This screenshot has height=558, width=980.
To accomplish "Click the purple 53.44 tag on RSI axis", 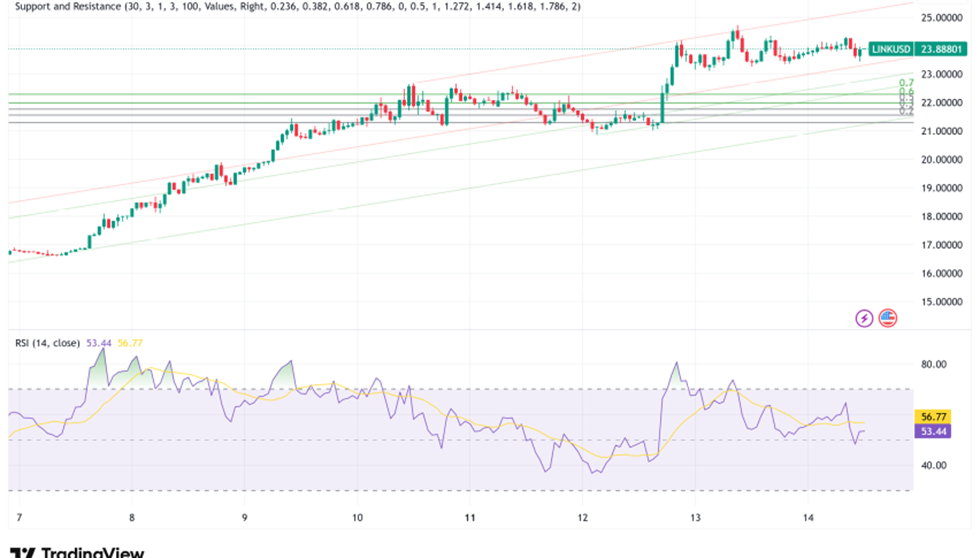I will click(x=932, y=431).
